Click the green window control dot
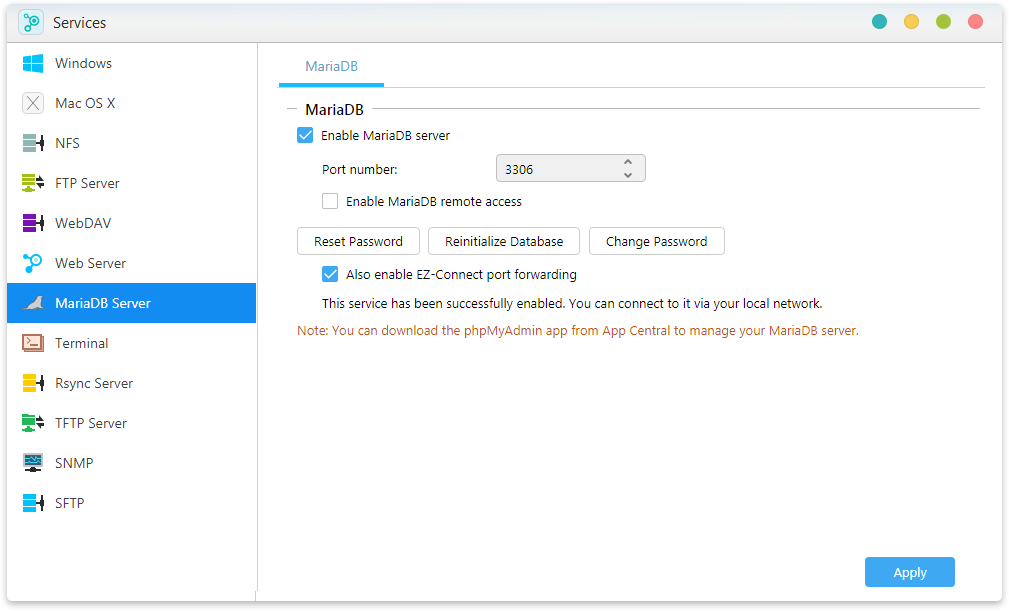This screenshot has width=1009, height=611. click(x=943, y=22)
